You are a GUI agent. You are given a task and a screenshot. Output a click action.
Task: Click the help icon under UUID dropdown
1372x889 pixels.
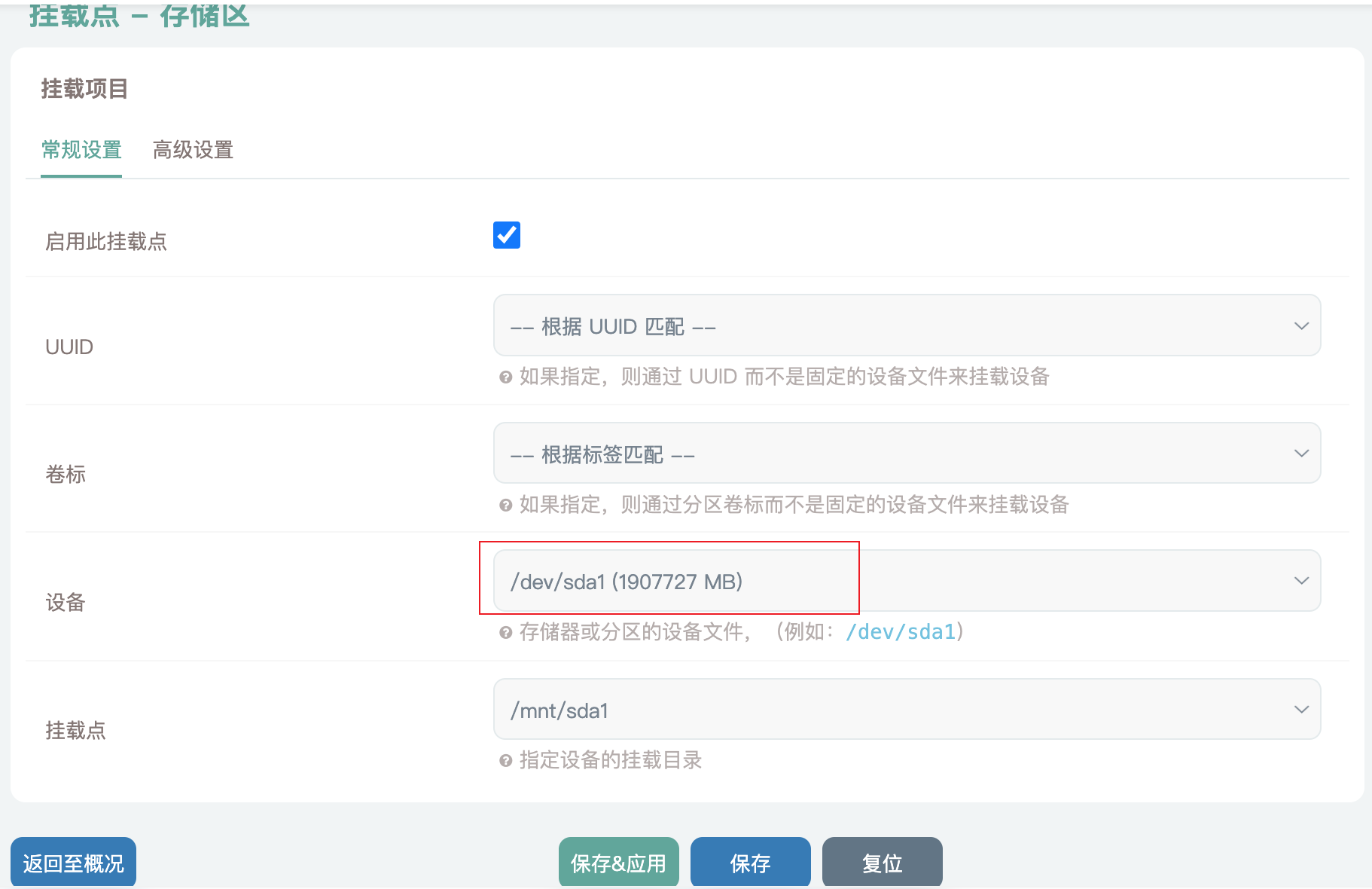tap(505, 377)
